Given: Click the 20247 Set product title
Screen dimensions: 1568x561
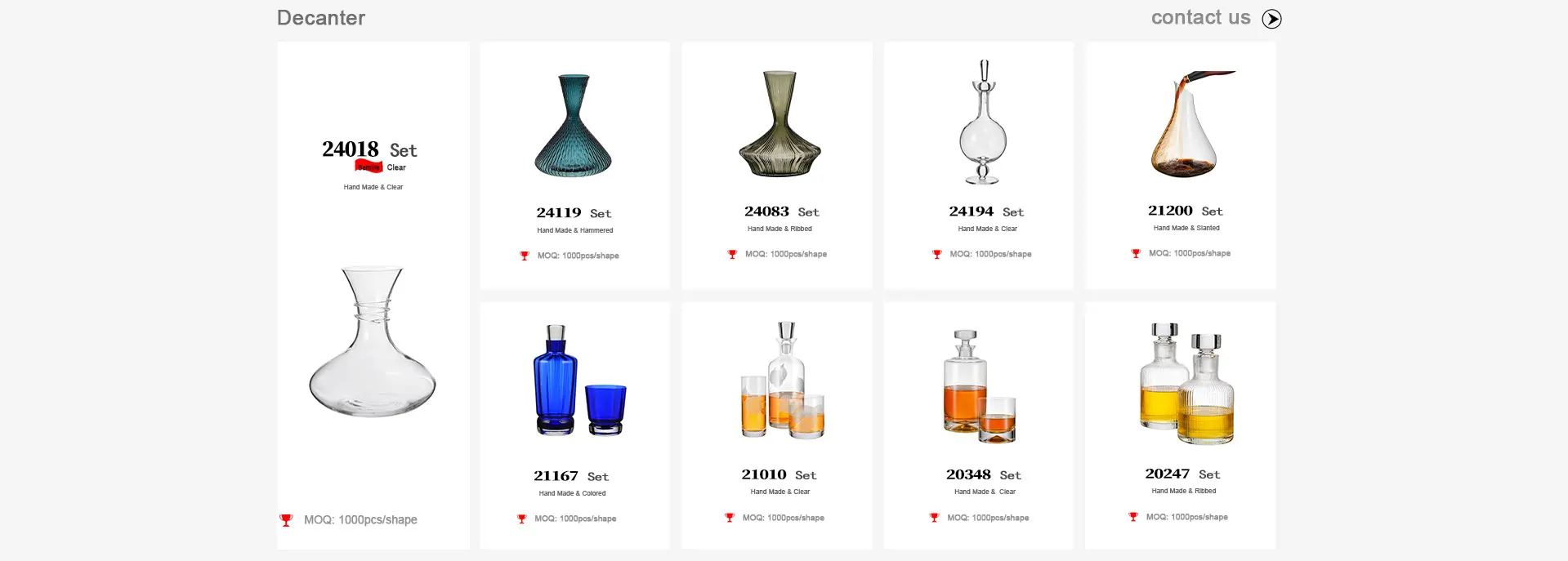Looking at the screenshot, I should tap(1182, 474).
